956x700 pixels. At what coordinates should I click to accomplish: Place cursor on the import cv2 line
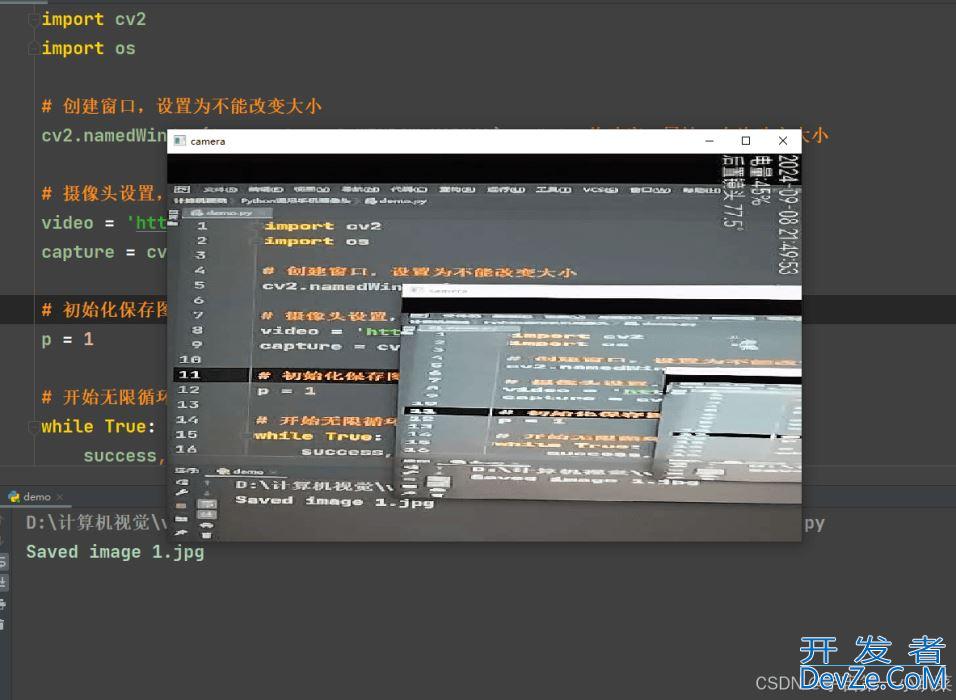[94, 20]
